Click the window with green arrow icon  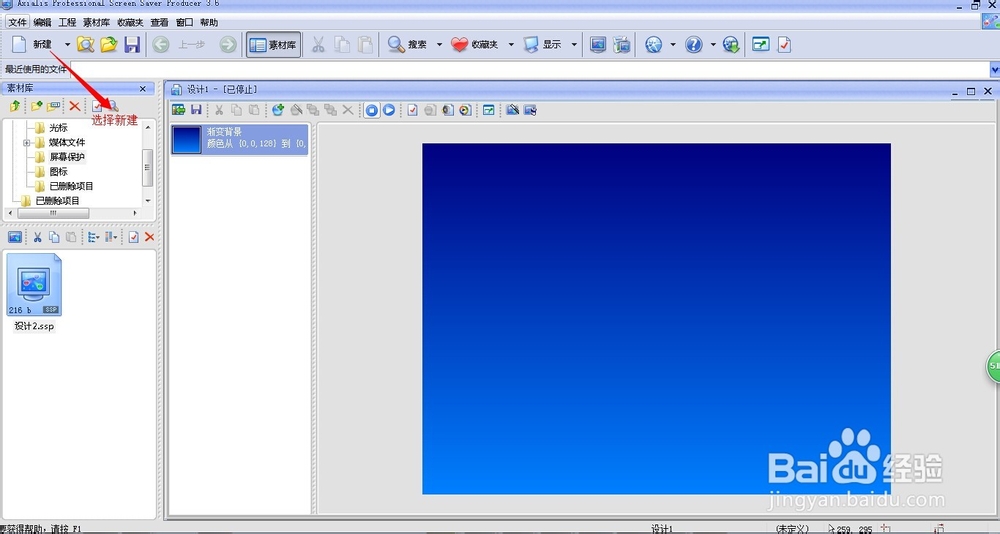point(761,44)
